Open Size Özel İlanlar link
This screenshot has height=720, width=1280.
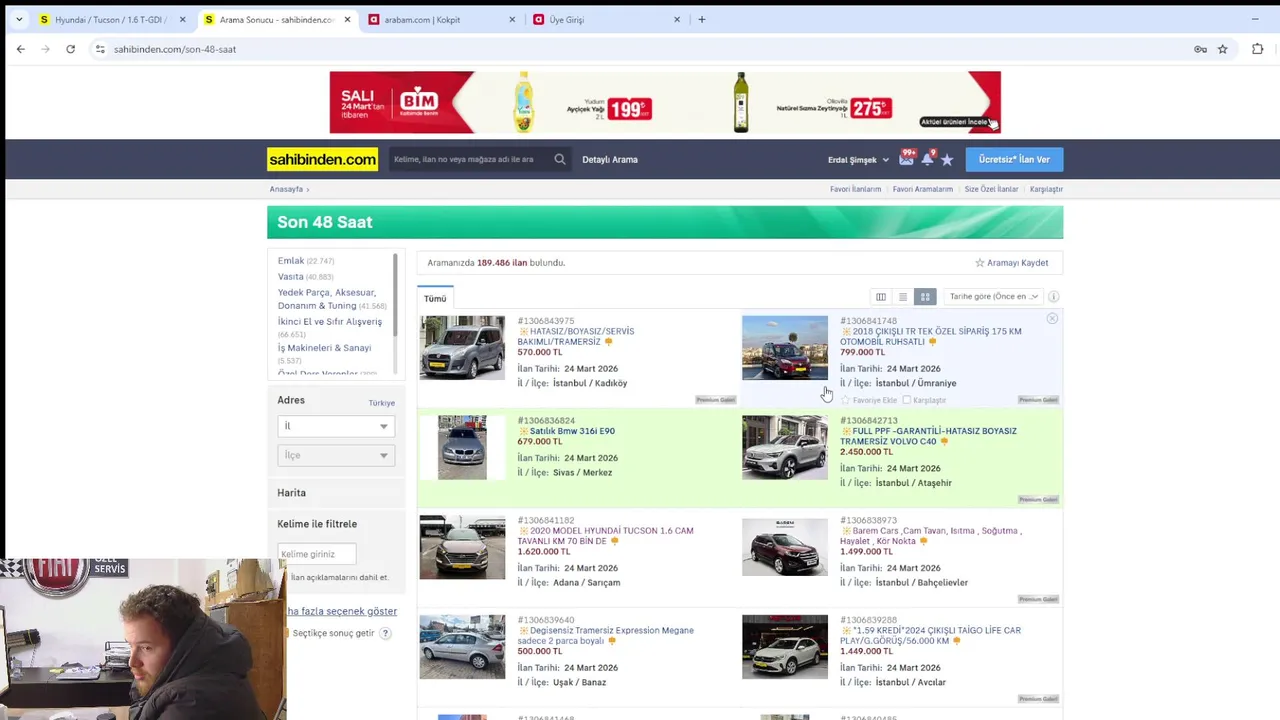(x=991, y=189)
